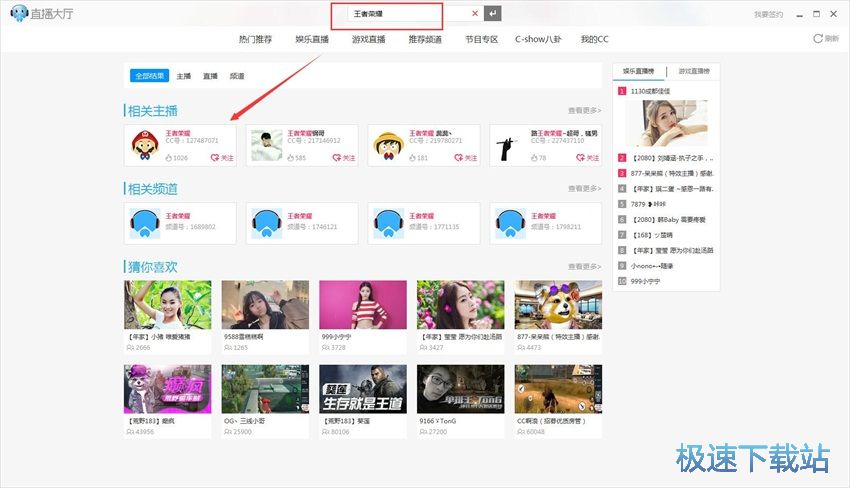Open live thumbnail CC啊浪 60048 viewers
This screenshot has height=488, width=850.
558,389
